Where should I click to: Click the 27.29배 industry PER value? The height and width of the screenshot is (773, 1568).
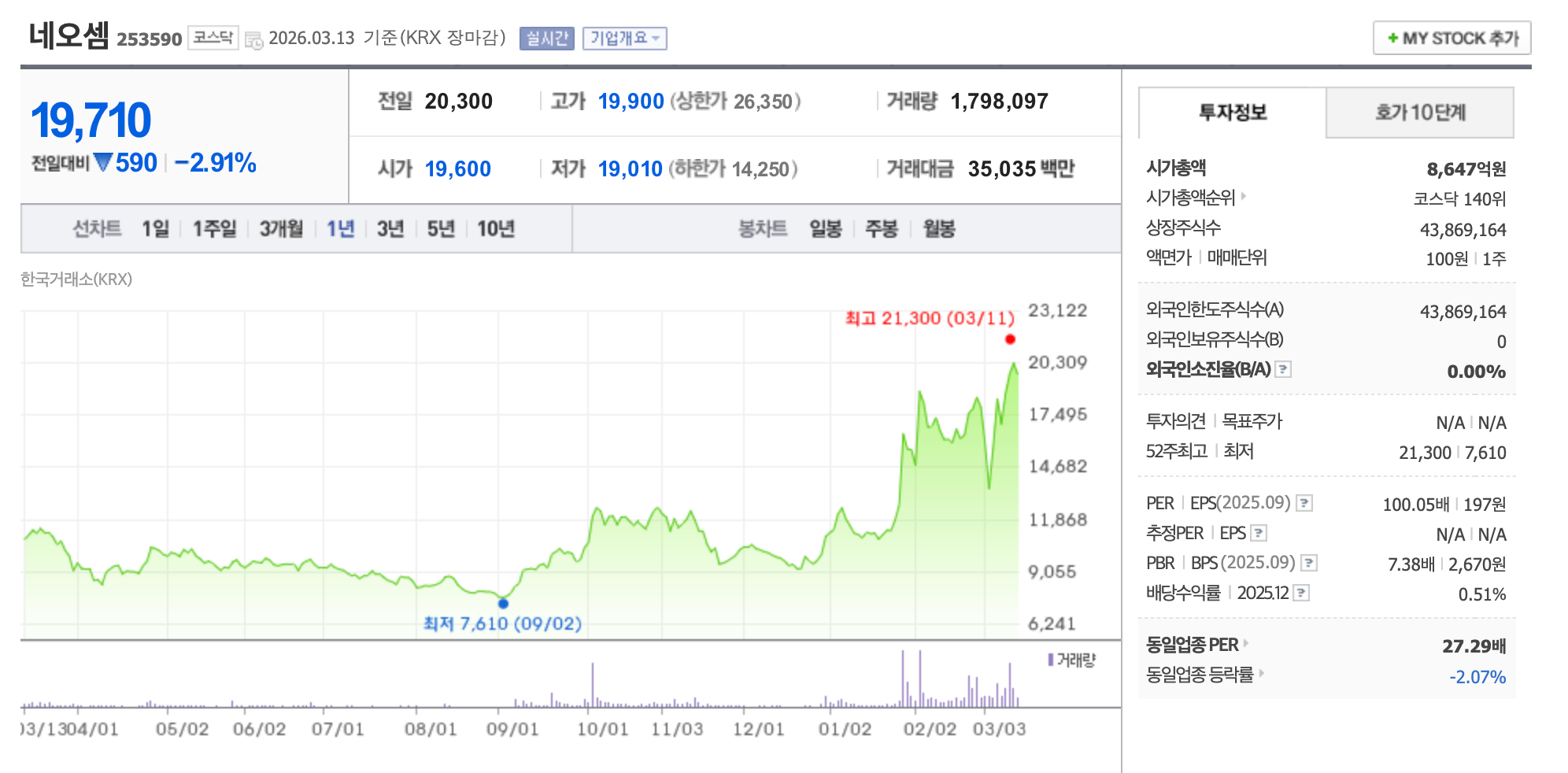pyautogui.click(x=1474, y=646)
